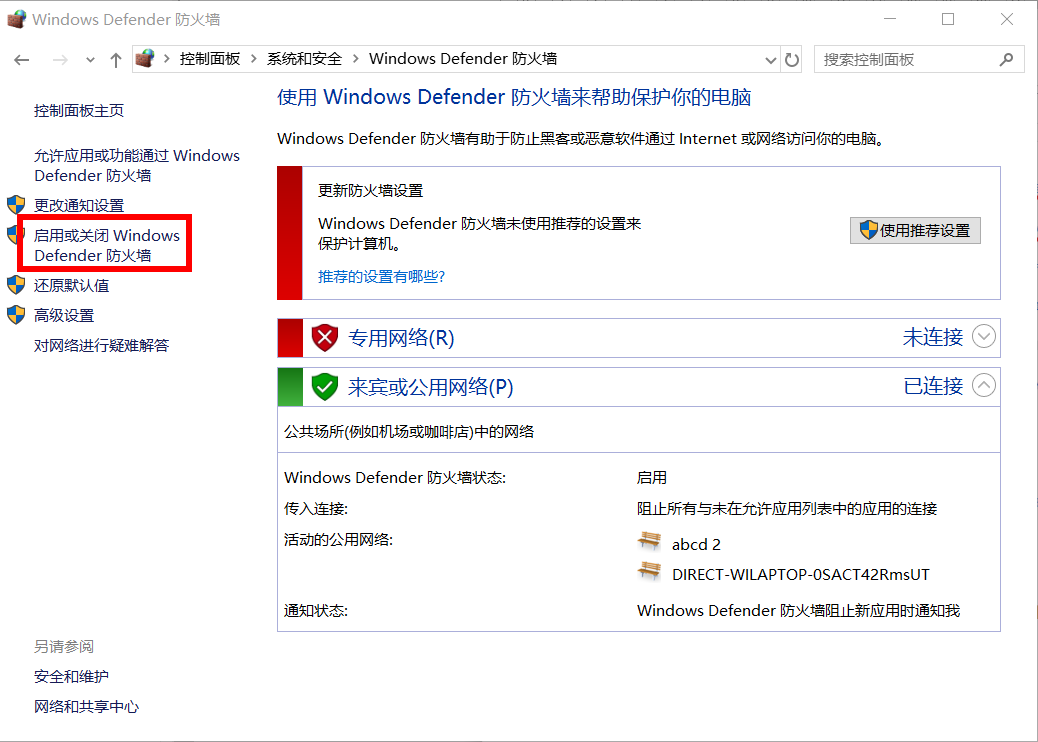This screenshot has width=1038, height=742.
Task: Click the back navigation arrow
Action: pyautogui.click(x=22, y=60)
